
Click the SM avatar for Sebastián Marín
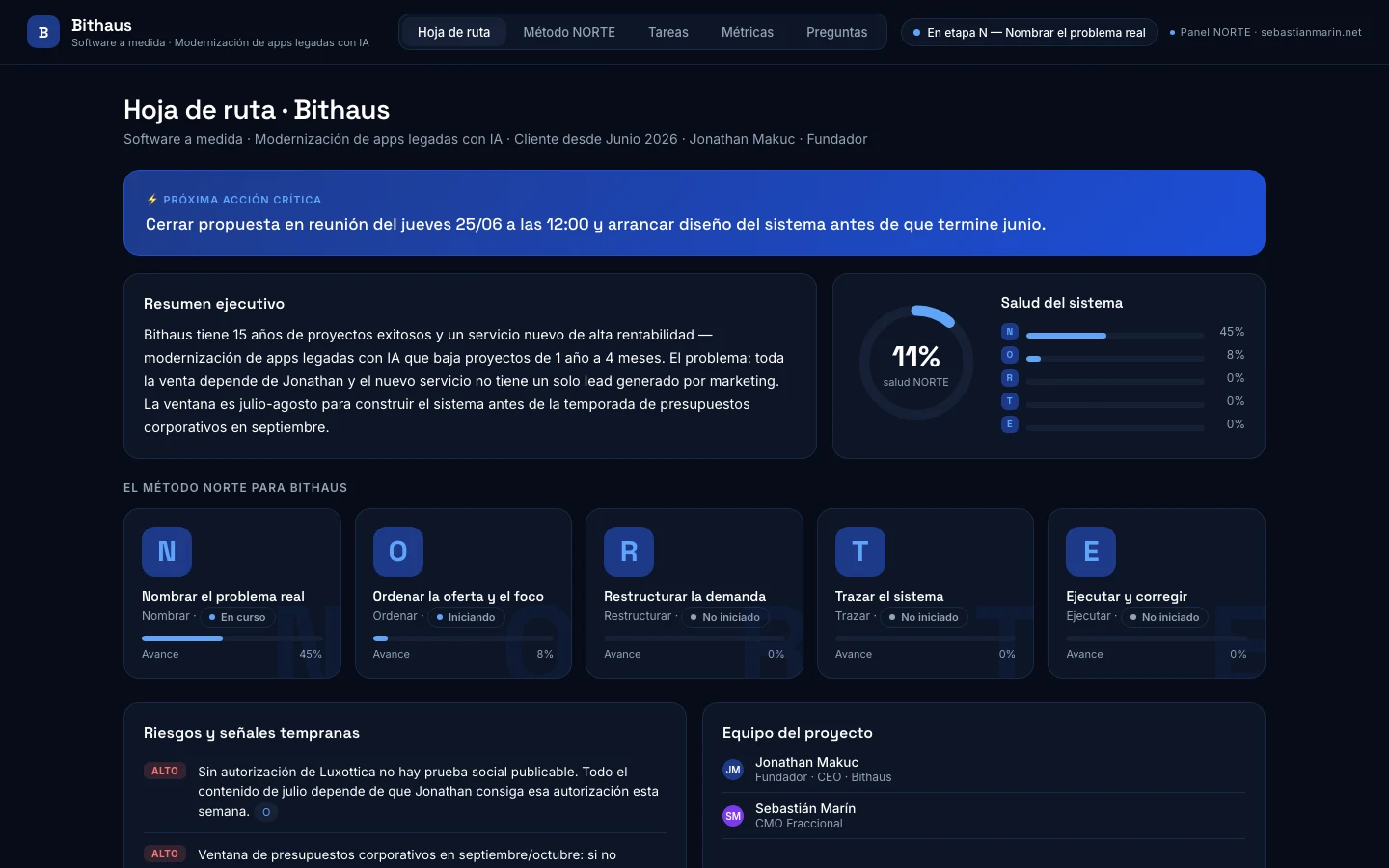pos(733,816)
